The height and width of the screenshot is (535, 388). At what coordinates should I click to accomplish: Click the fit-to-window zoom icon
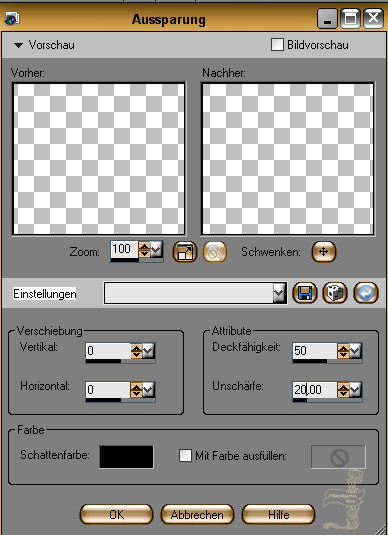tap(185, 252)
